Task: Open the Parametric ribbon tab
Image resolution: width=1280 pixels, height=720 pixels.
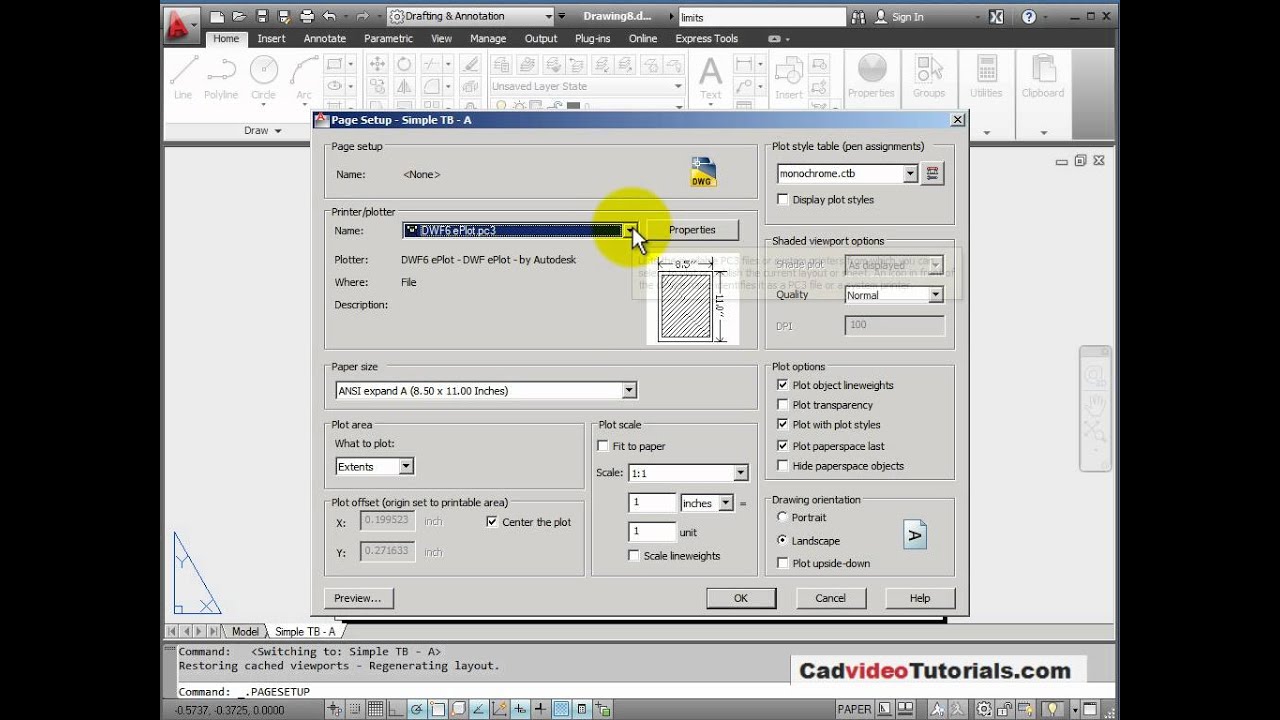Action: click(388, 38)
